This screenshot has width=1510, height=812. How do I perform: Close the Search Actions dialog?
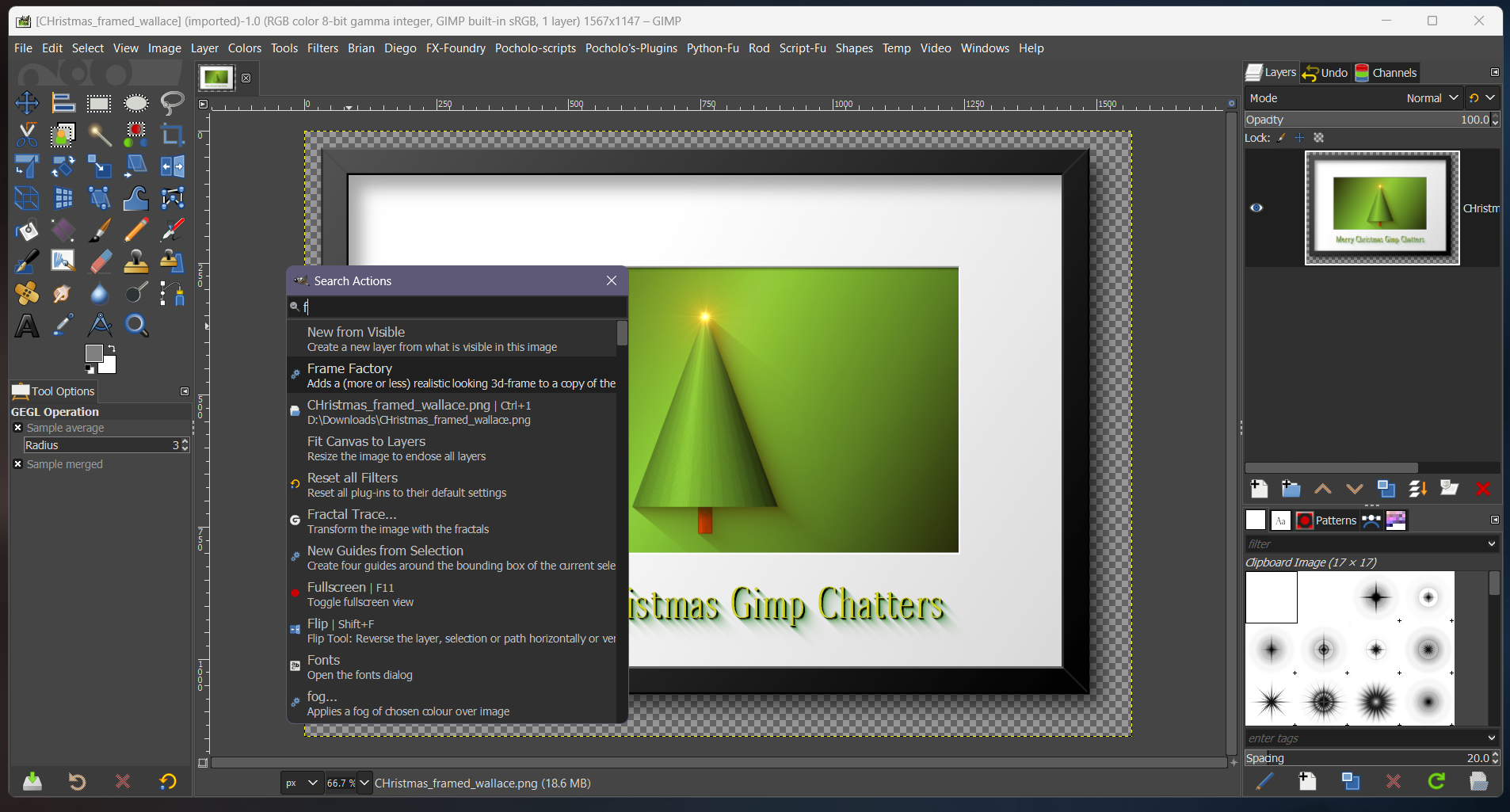[x=612, y=280]
